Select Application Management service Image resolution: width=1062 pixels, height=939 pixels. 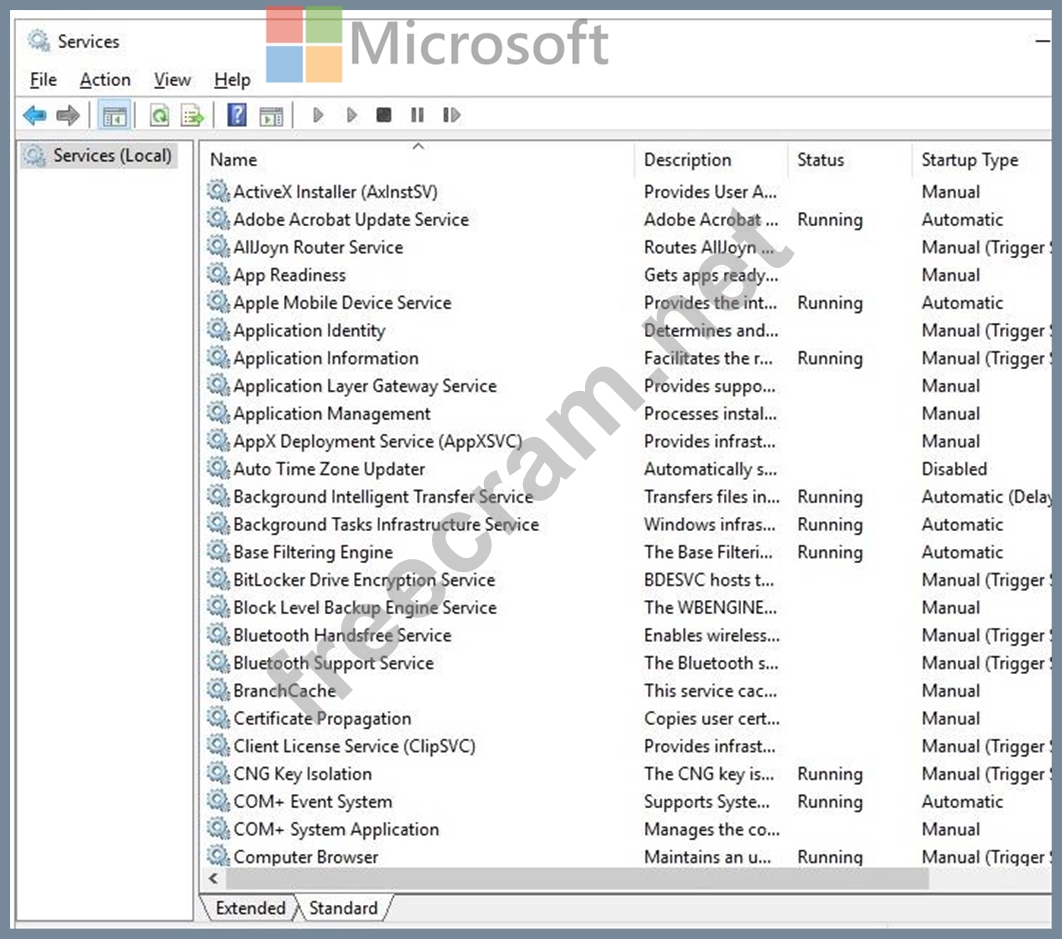[332, 414]
